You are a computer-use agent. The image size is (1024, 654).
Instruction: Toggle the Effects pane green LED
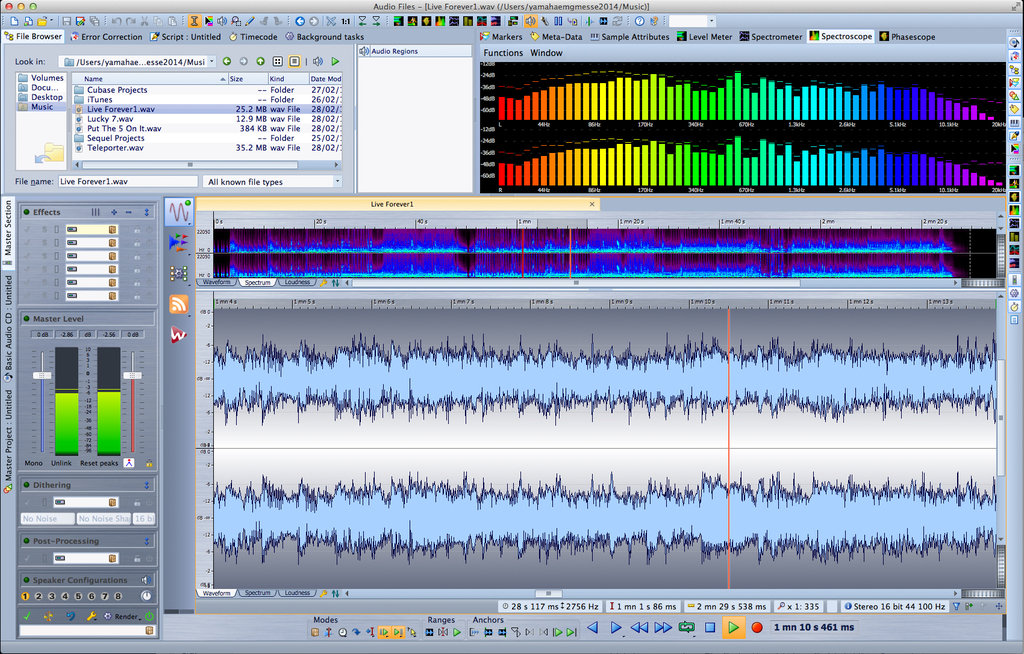pos(26,212)
